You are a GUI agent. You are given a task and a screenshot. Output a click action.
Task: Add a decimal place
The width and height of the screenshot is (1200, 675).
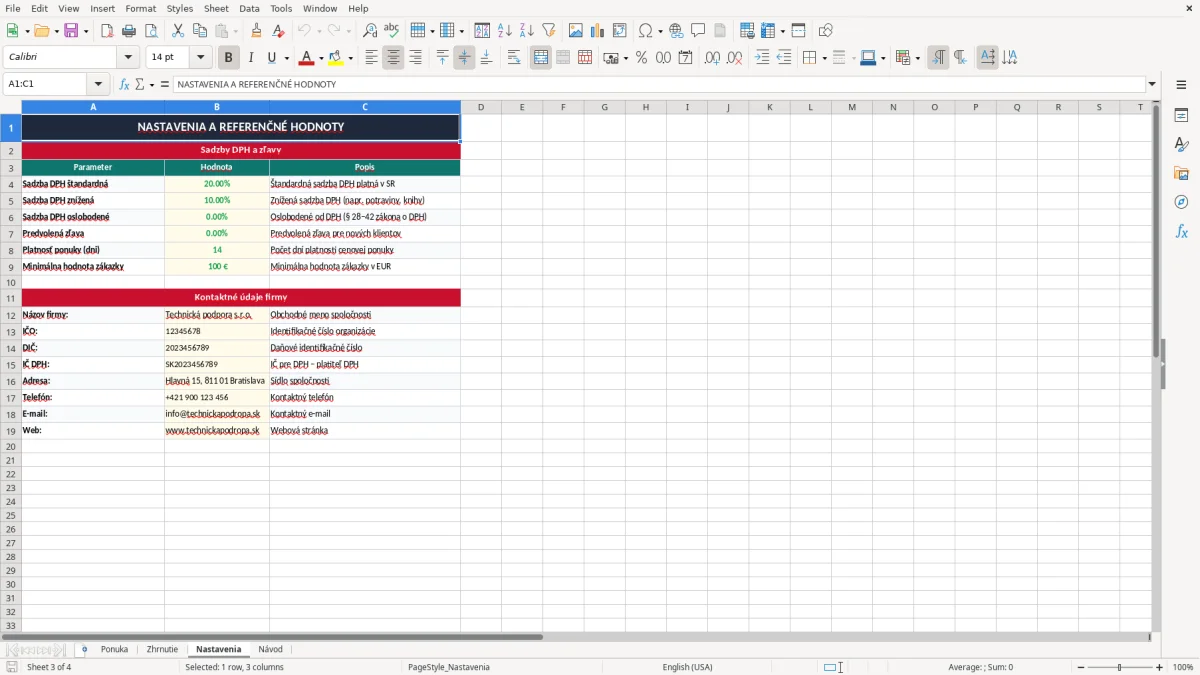712,58
